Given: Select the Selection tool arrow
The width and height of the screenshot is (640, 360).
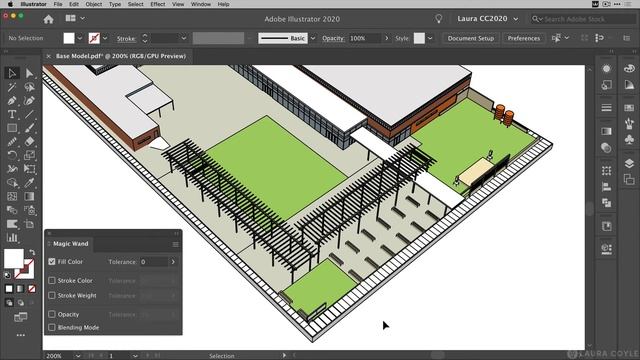Looking at the screenshot, I should [12, 73].
